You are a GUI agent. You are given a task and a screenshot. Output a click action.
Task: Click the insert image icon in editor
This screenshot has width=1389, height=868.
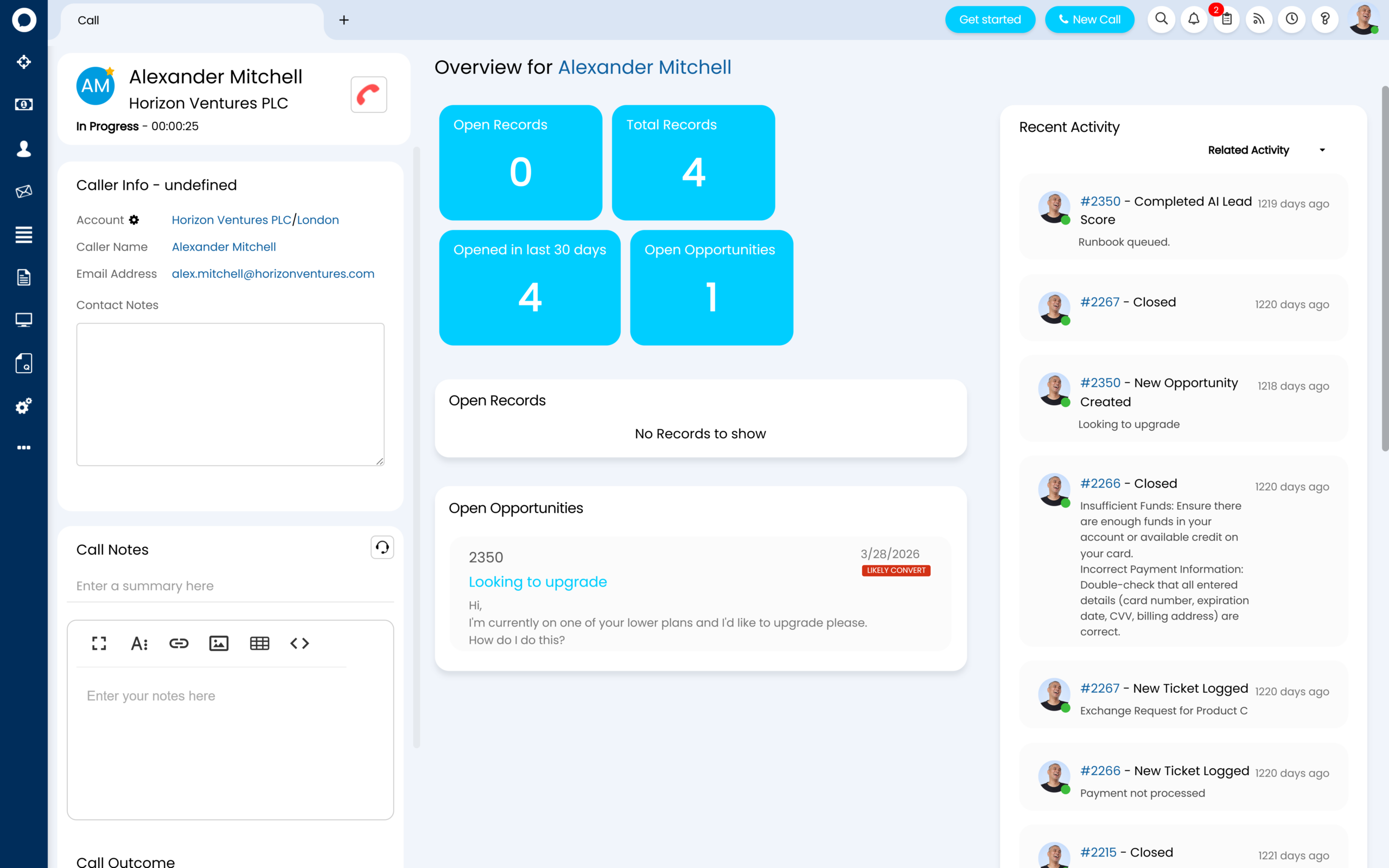[x=219, y=643]
